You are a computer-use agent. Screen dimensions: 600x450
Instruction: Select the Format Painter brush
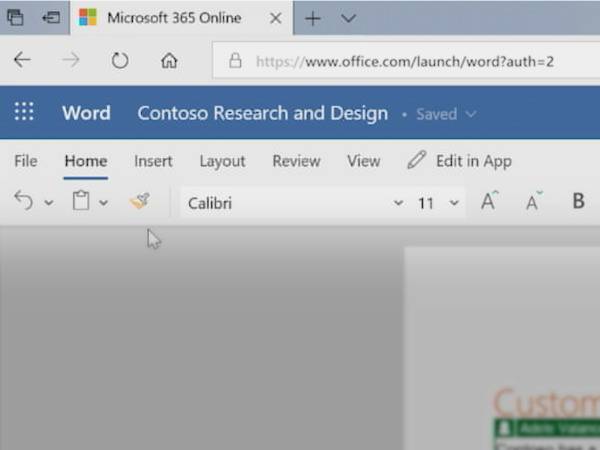(140, 201)
